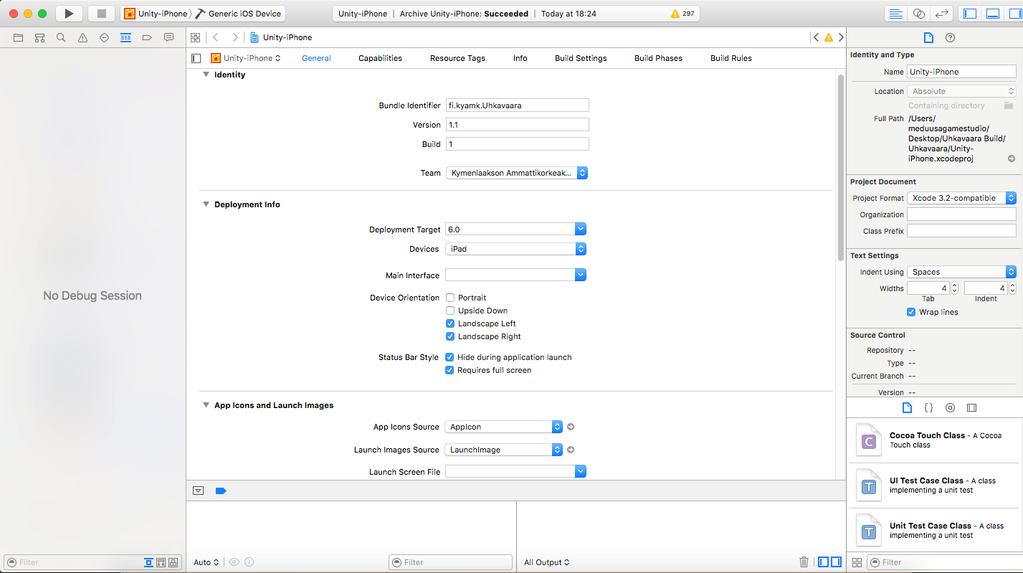Open the Devices dropdown

pos(515,249)
